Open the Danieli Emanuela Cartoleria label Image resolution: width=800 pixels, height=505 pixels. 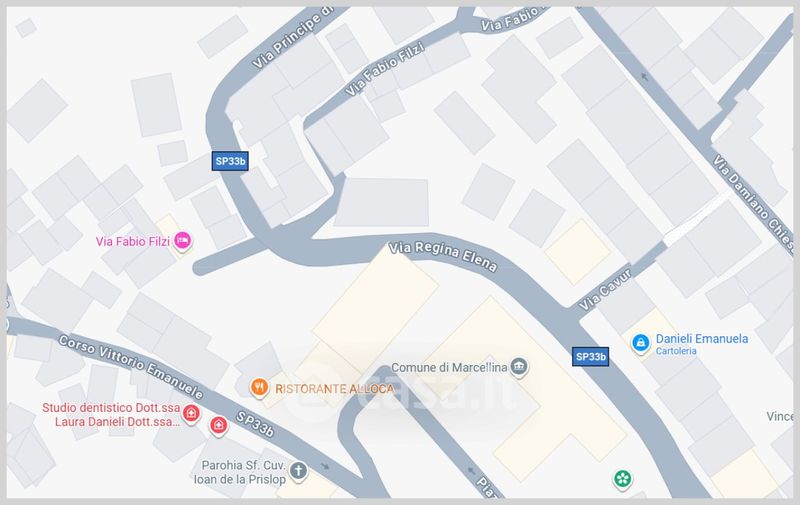pyautogui.click(x=702, y=344)
